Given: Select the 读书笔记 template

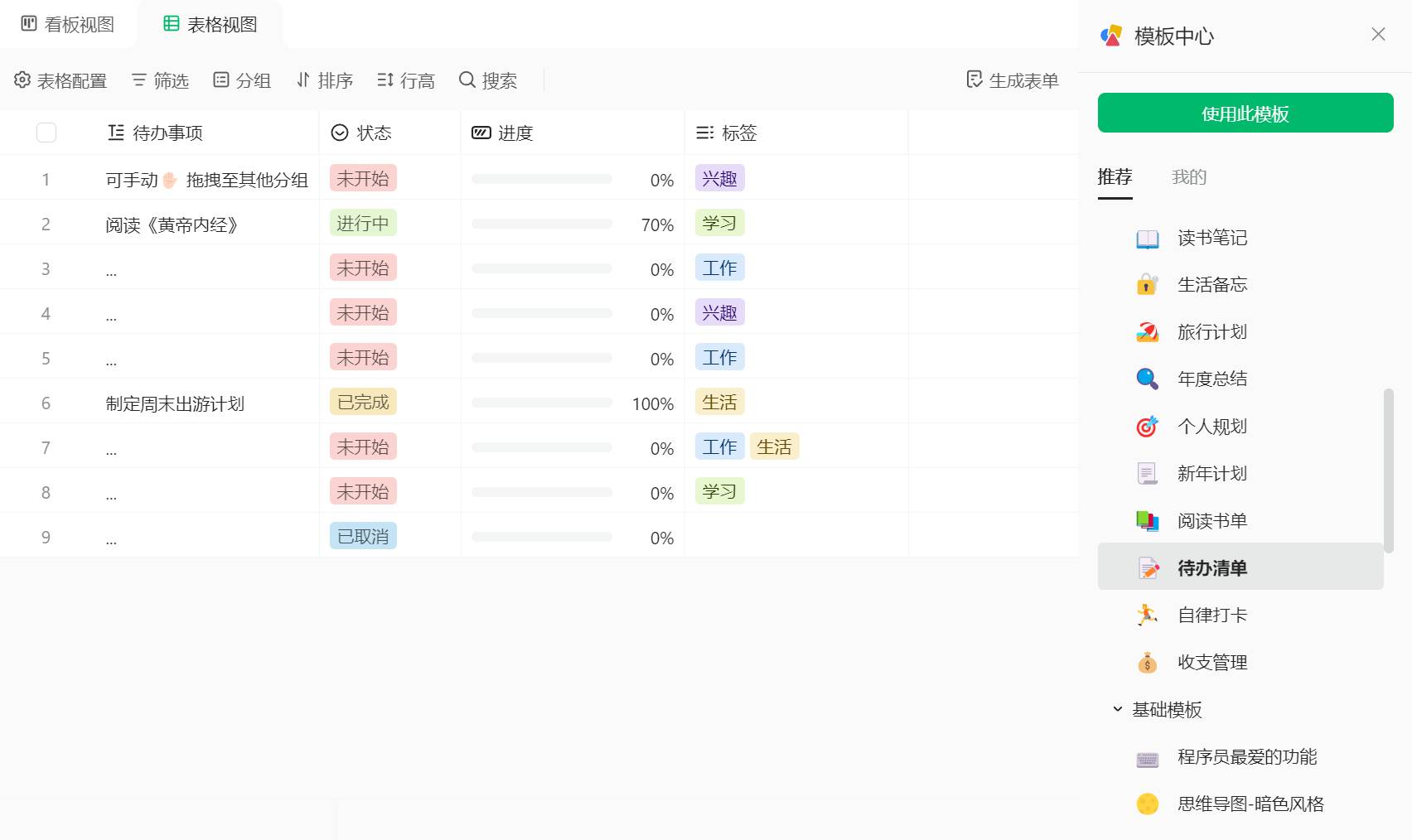Looking at the screenshot, I should point(1240,238).
